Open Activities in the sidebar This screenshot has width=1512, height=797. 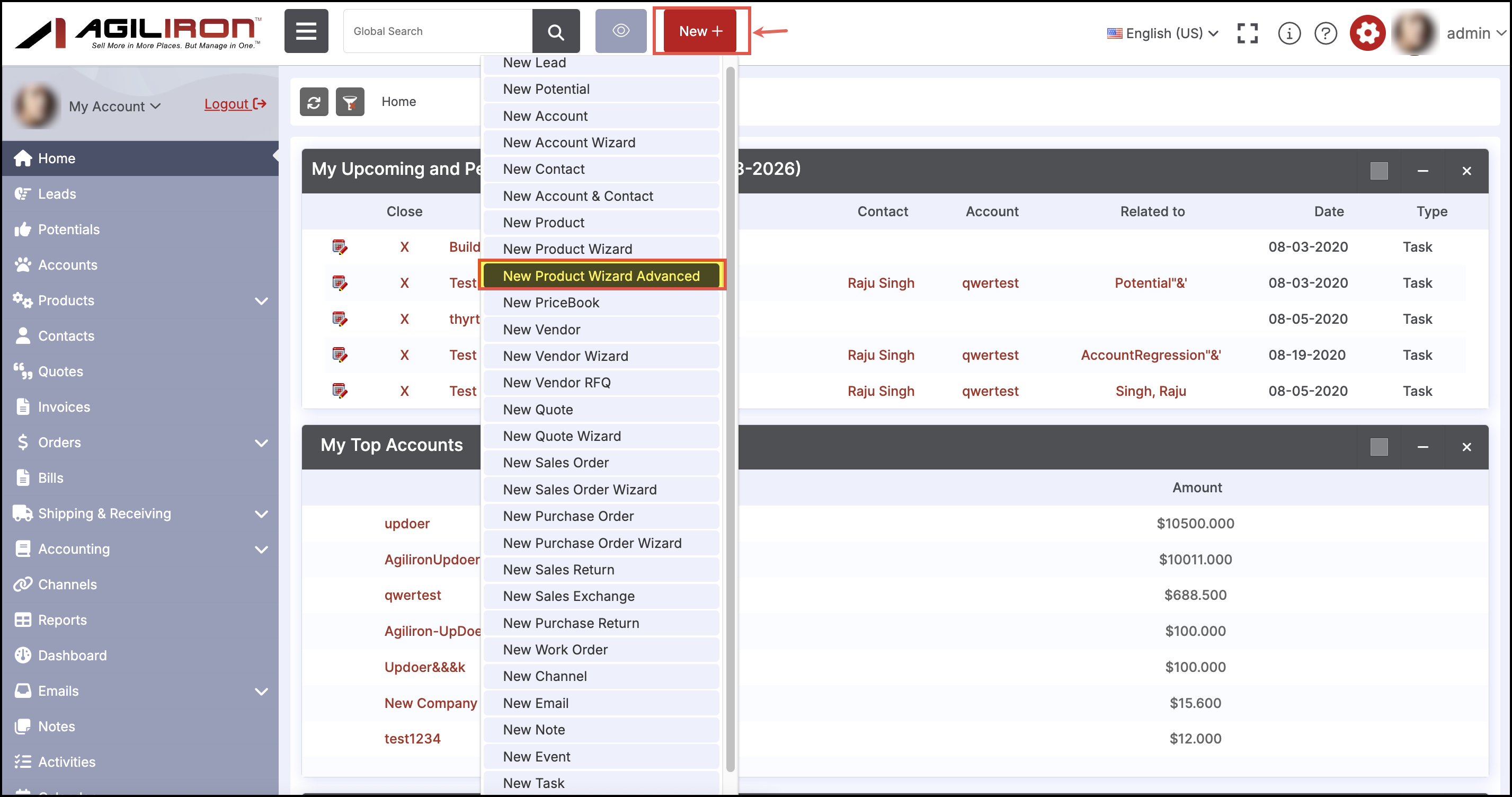[140, 762]
